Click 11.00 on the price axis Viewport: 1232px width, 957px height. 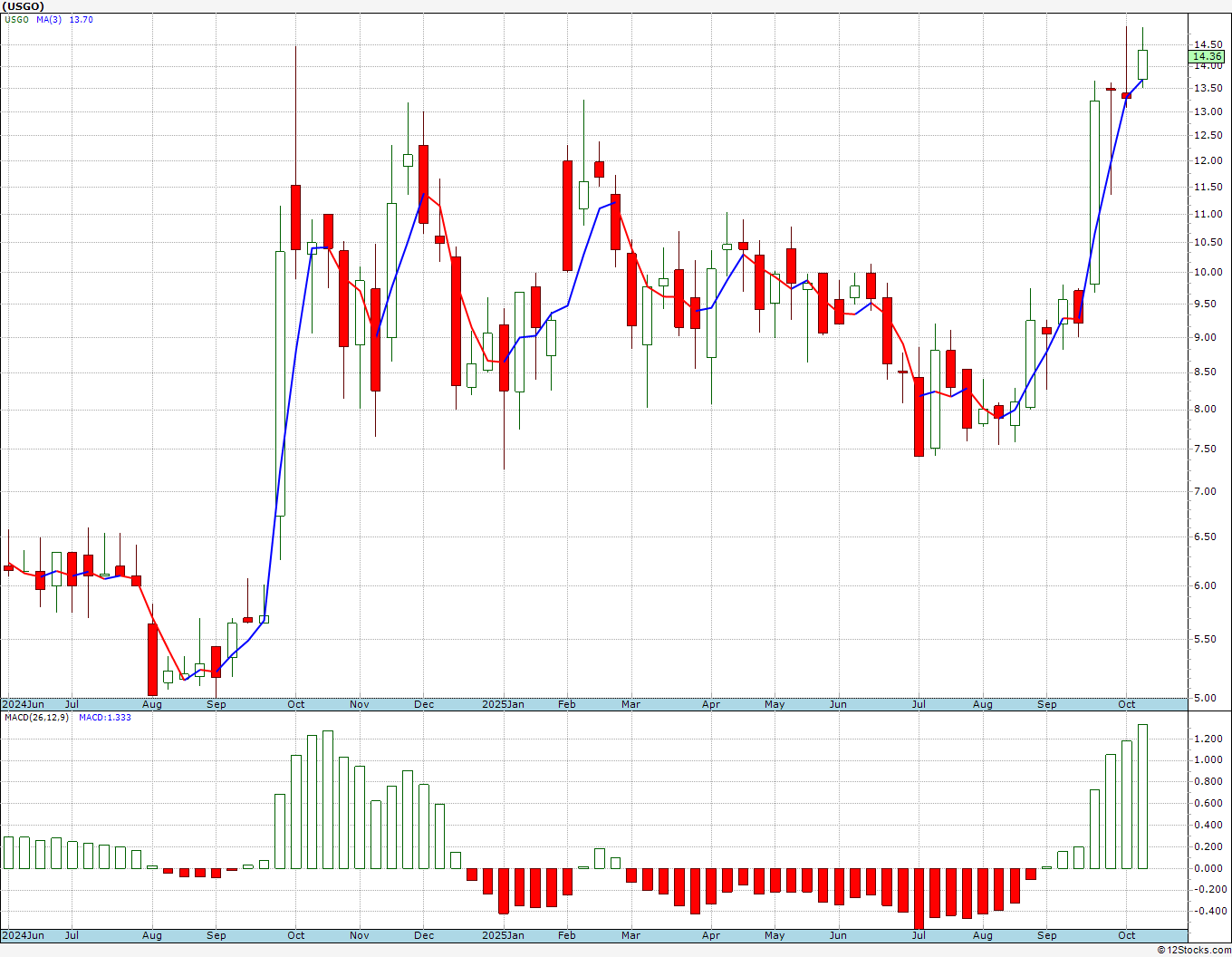pos(1207,215)
